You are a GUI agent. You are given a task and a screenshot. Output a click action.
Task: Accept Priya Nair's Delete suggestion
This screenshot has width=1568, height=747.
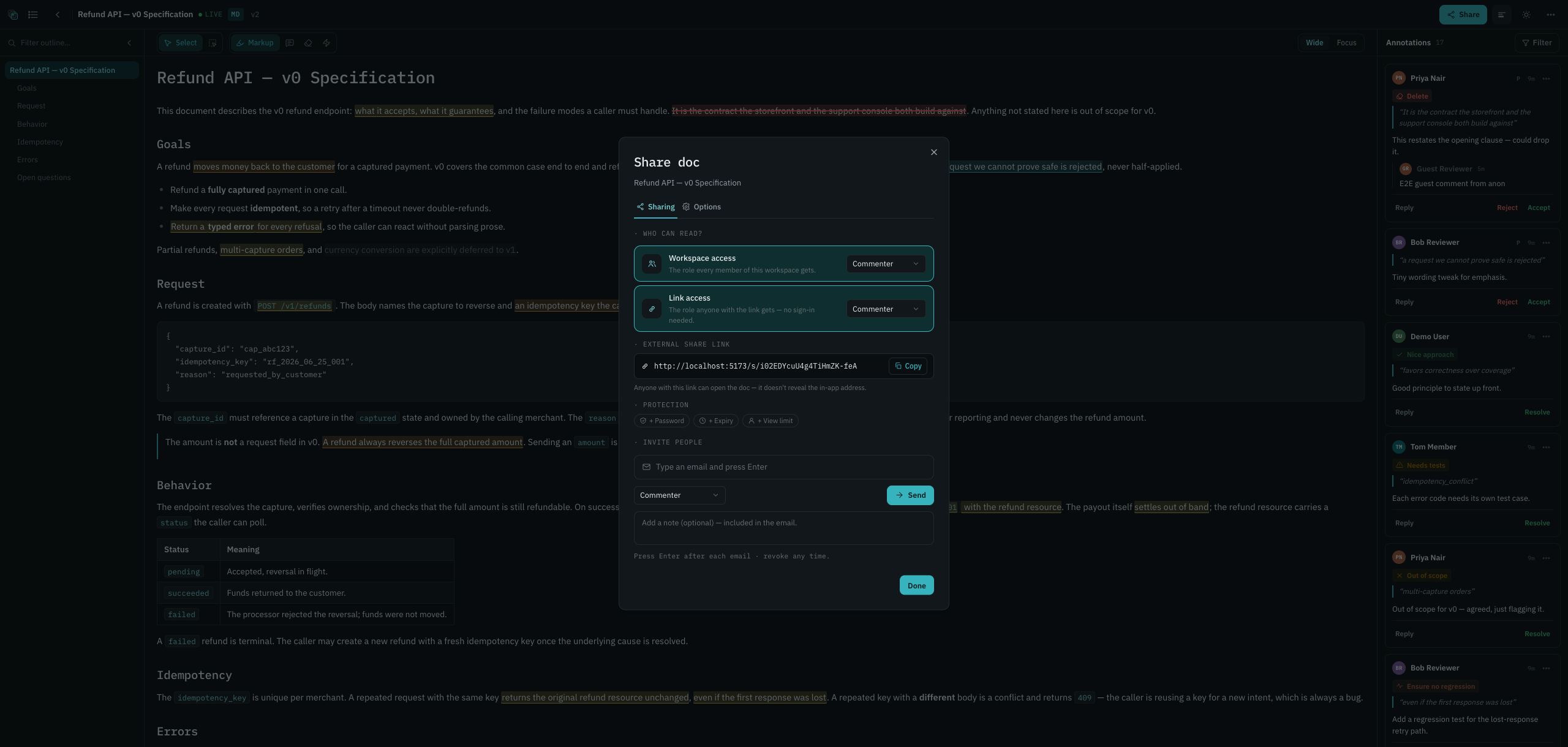(1538, 208)
